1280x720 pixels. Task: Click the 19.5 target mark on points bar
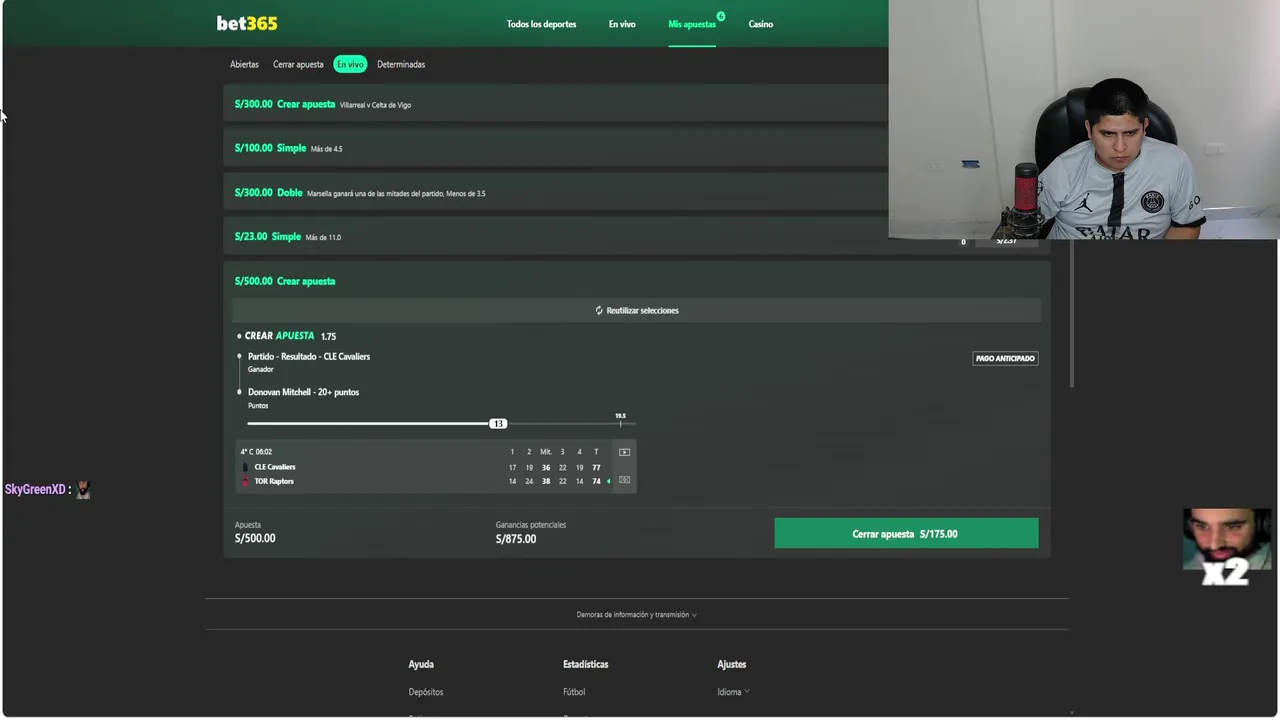point(620,419)
